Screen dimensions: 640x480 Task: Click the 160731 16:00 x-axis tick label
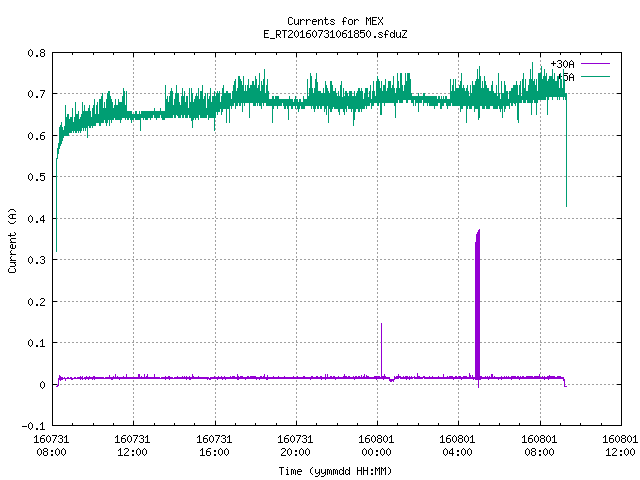point(214,446)
